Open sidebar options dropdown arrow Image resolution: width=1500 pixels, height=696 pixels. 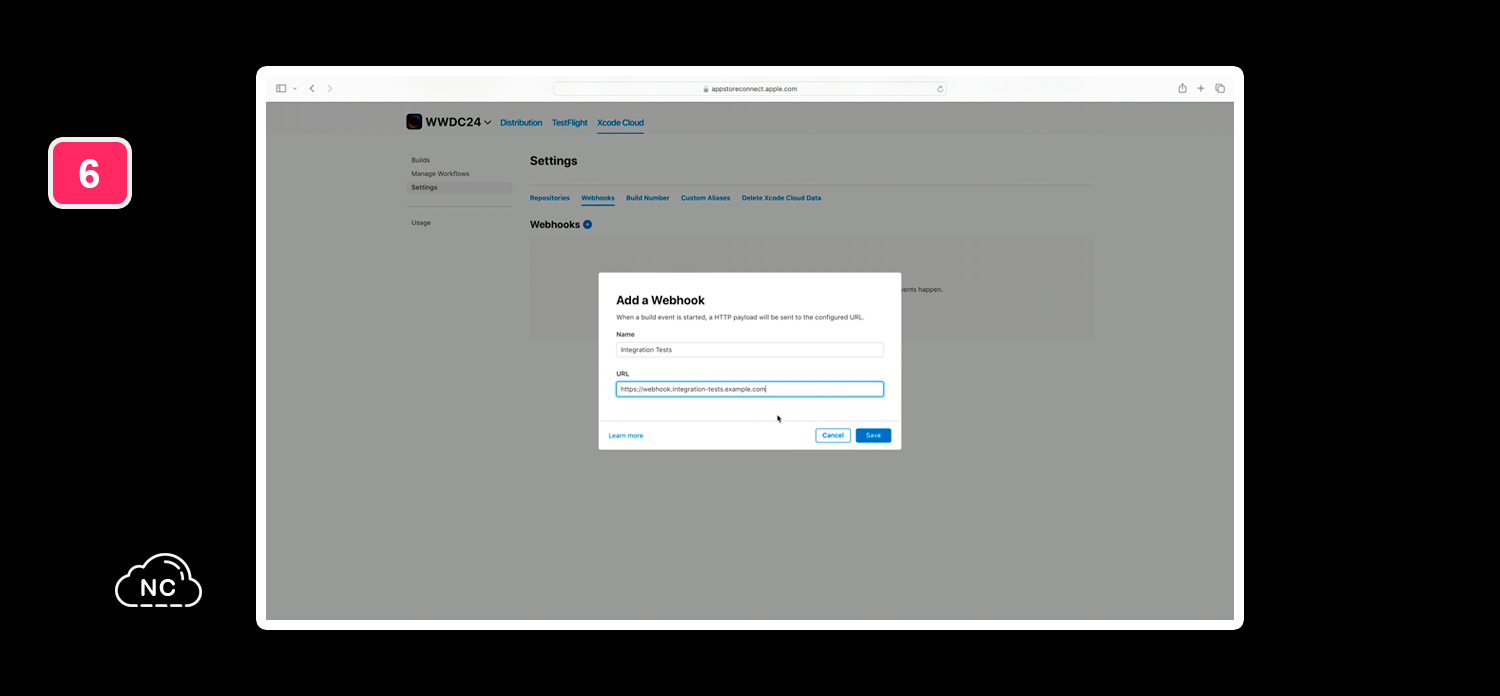[295, 89]
